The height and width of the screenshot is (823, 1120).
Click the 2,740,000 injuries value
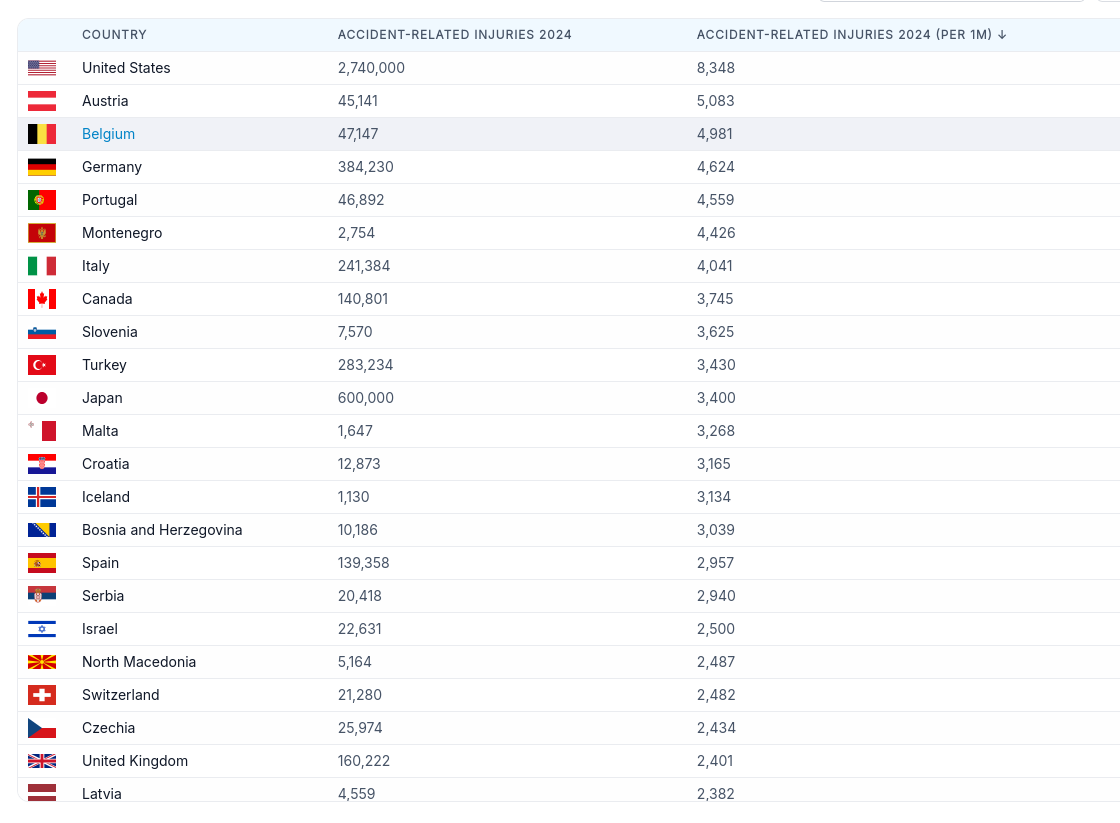[x=371, y=68]
